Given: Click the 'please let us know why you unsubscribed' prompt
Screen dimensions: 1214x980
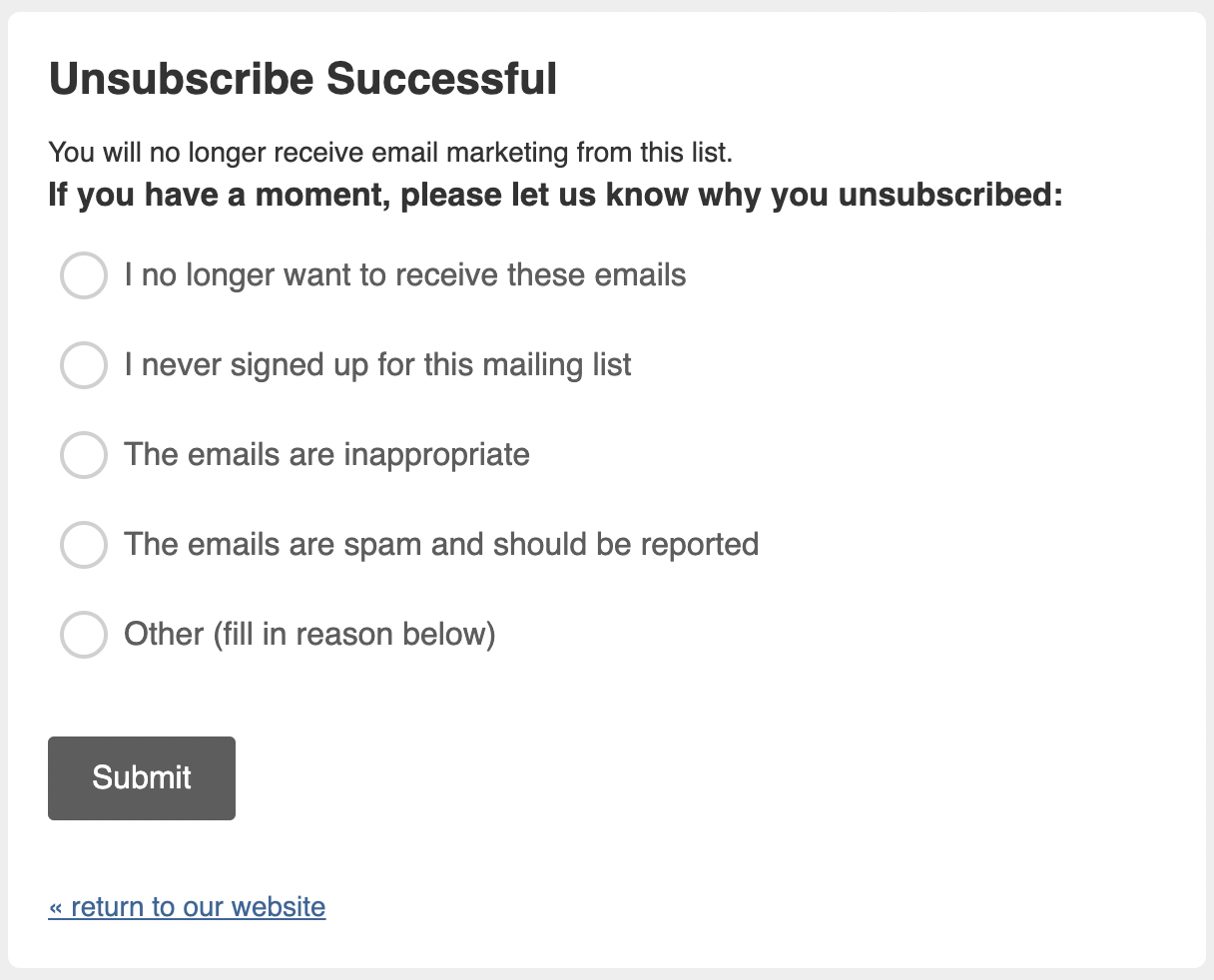Looking at the screenshot, I should 555,194.
